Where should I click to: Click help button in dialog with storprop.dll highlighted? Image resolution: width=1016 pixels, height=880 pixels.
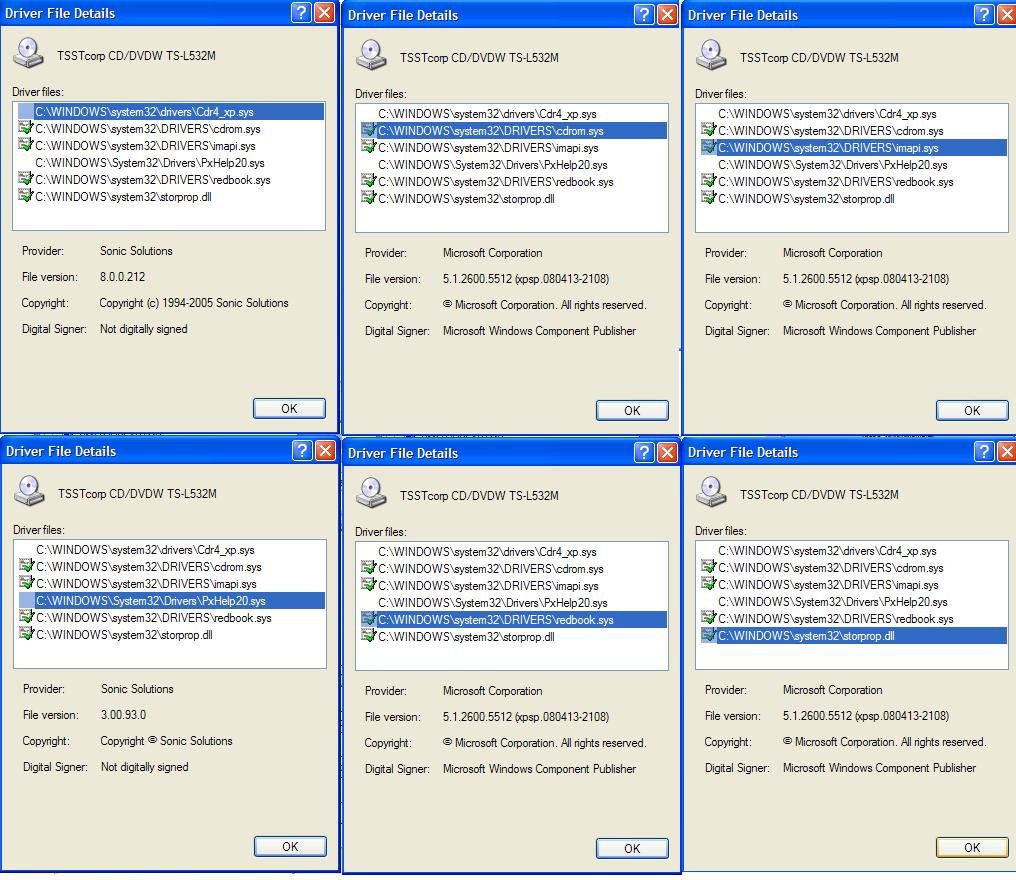(984, 451)
